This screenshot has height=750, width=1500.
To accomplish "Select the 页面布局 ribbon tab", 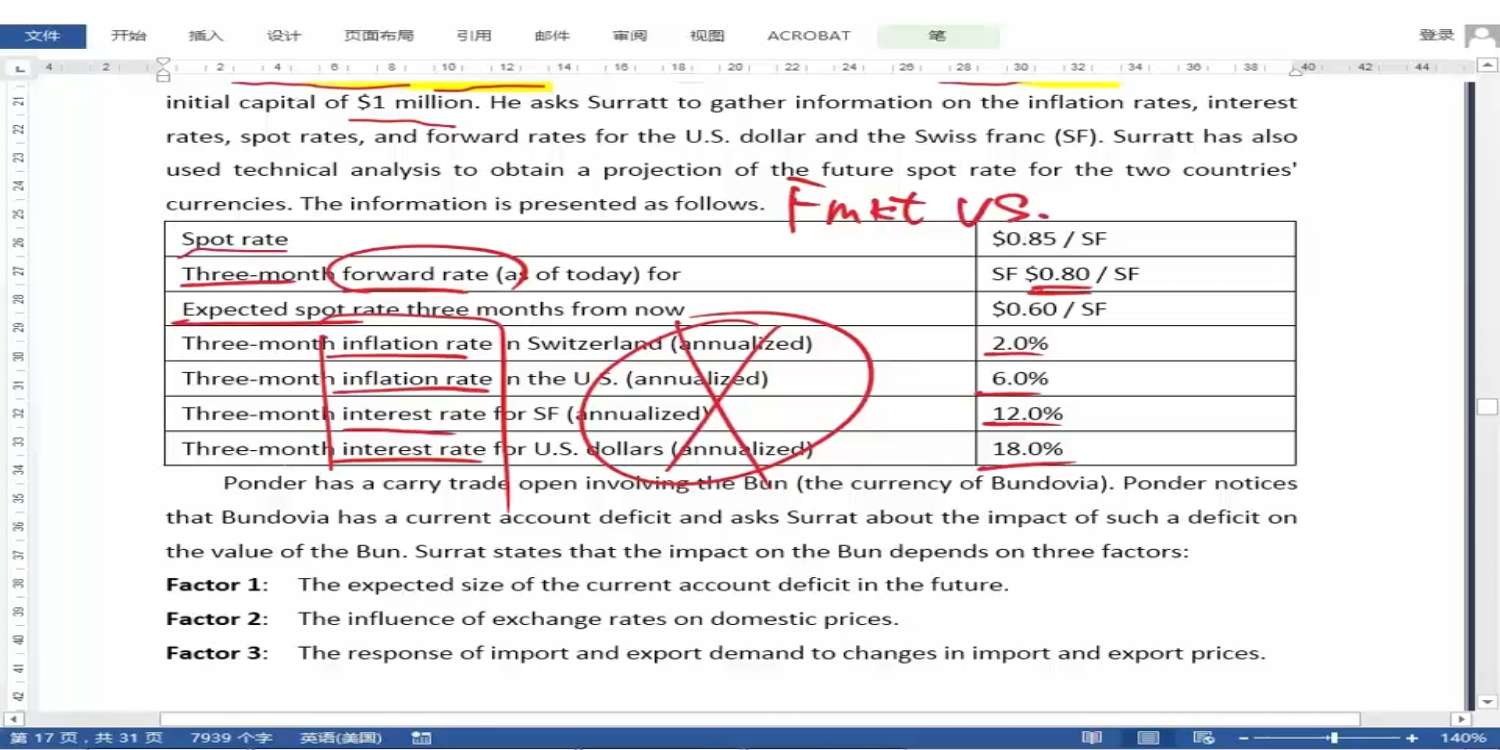I will [378, 36].
